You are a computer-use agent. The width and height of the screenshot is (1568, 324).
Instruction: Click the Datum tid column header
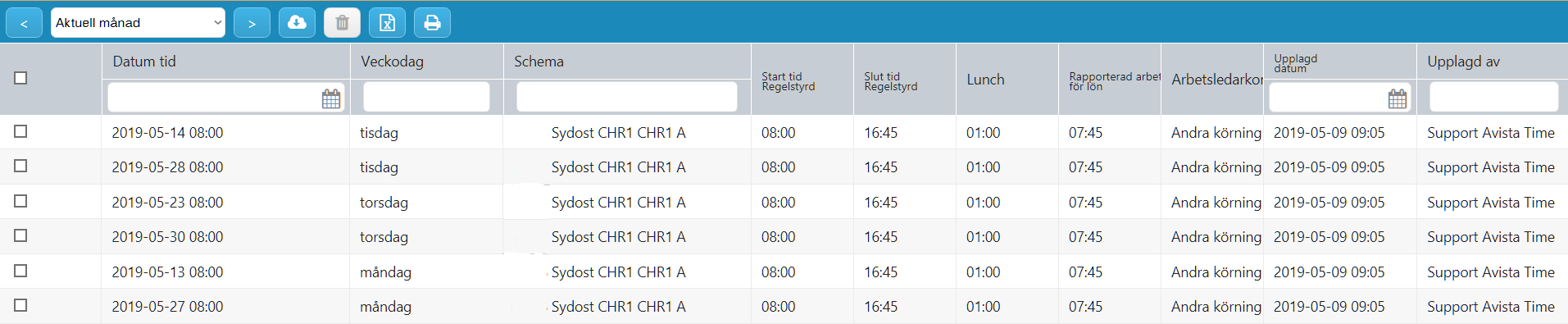[144, 62]
